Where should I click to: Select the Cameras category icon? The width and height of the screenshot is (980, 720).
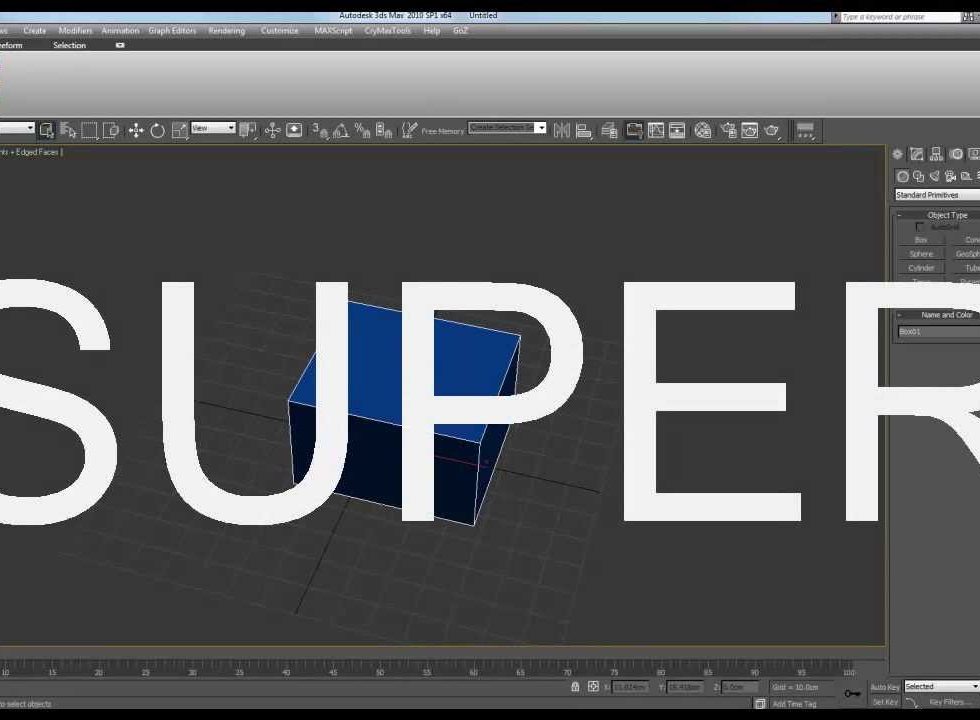(x=951, y=176)
